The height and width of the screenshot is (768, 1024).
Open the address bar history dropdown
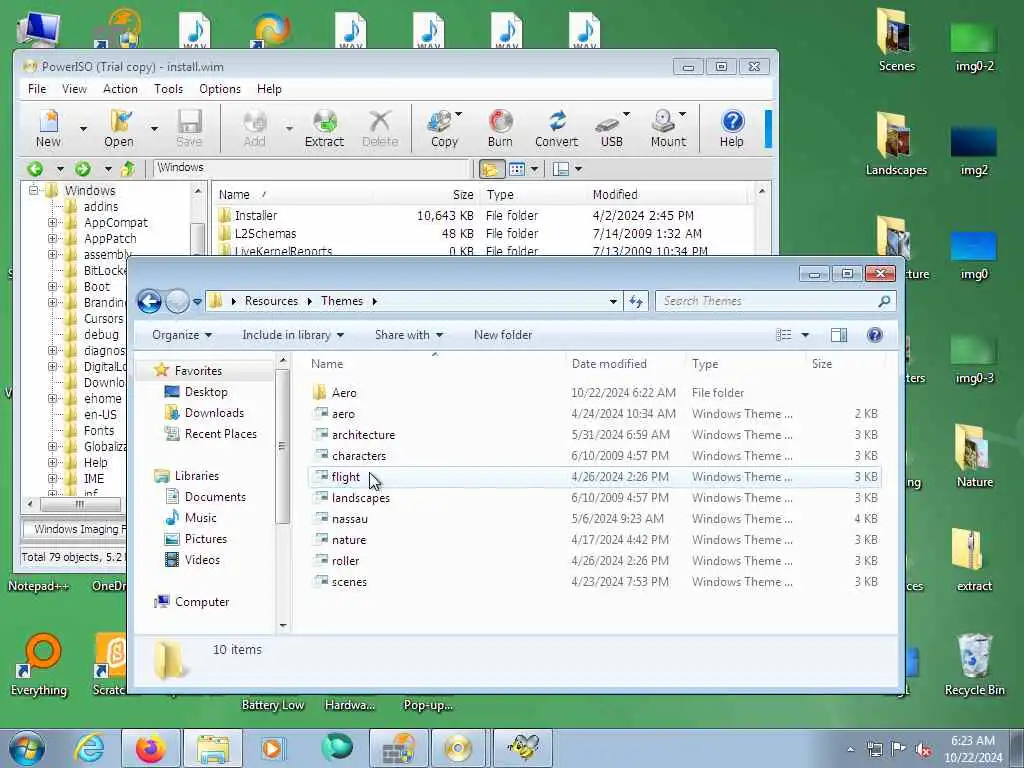click(x=613, y=301)
